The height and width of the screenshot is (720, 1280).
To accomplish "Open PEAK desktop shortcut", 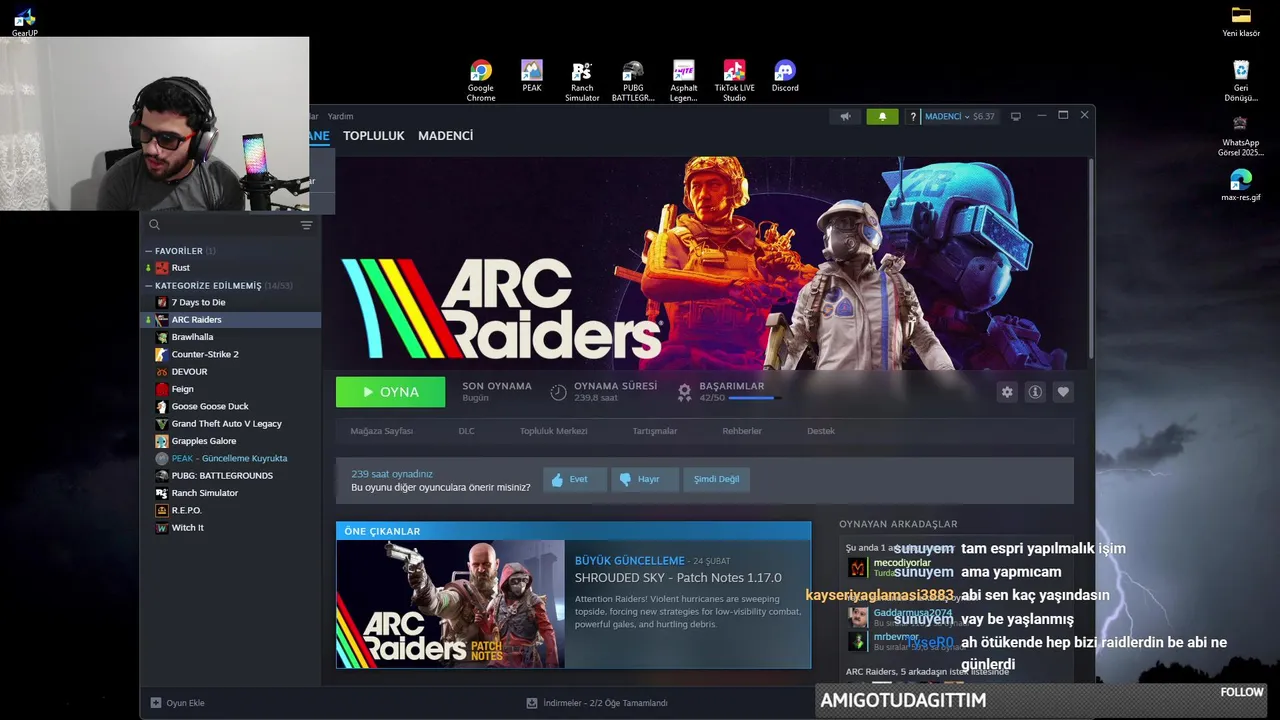I will tap(532, 76).
